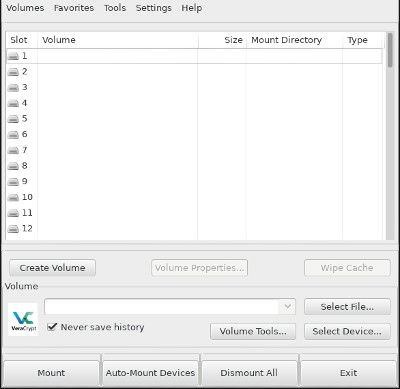Click the Volume Properties button
Viewport: 400px width, 389px height.
click(199, 268)
